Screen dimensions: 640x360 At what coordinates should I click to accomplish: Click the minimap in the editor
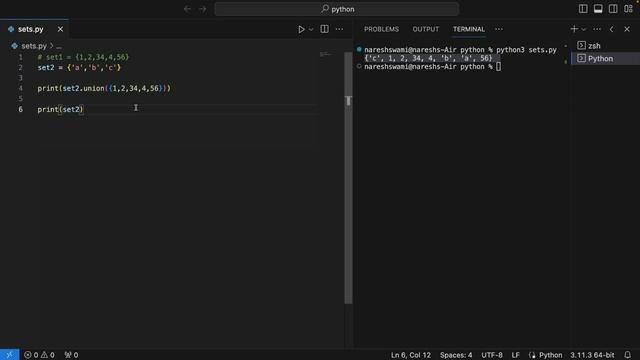click(326, 54)
